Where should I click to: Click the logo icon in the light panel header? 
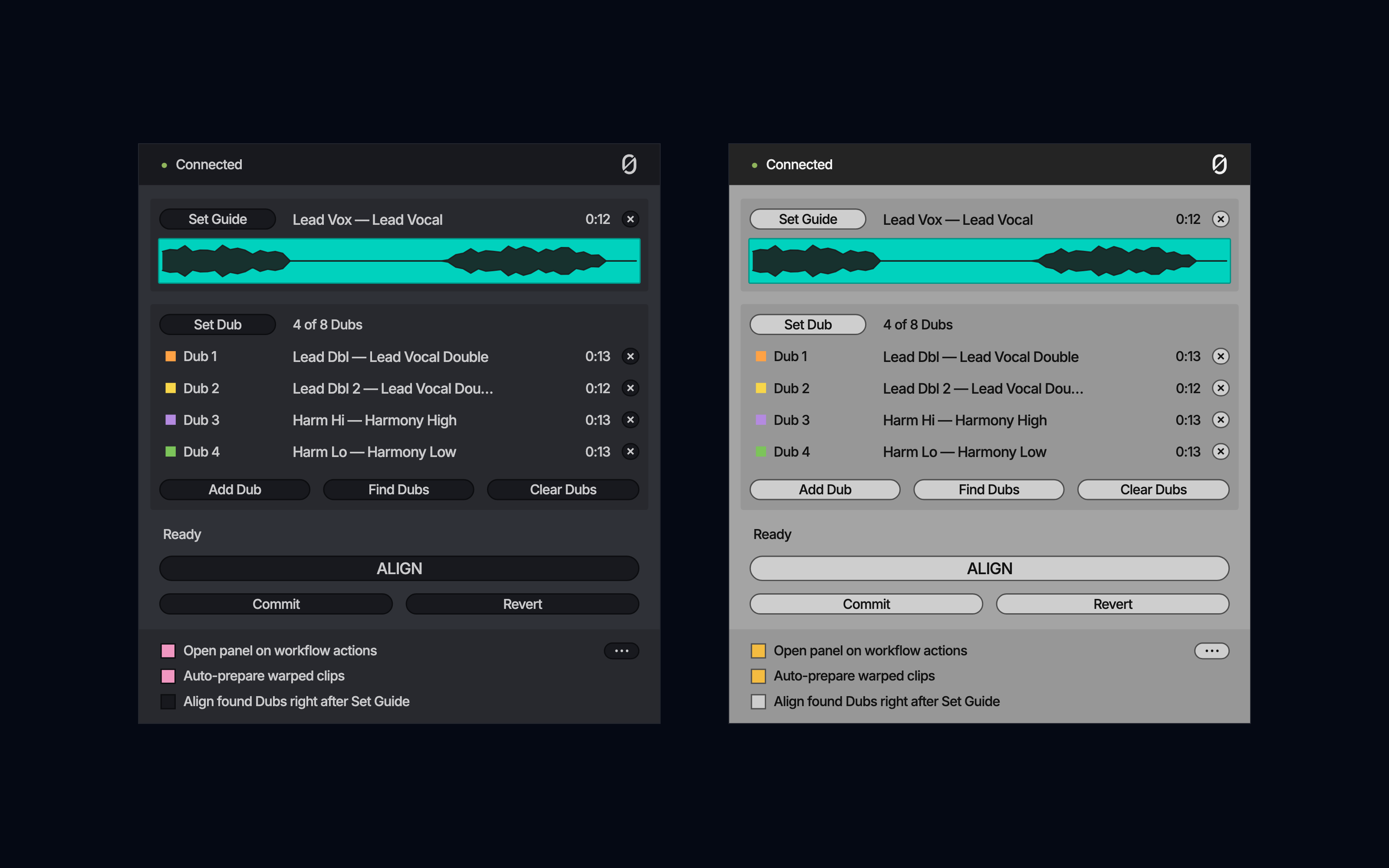1220,164
